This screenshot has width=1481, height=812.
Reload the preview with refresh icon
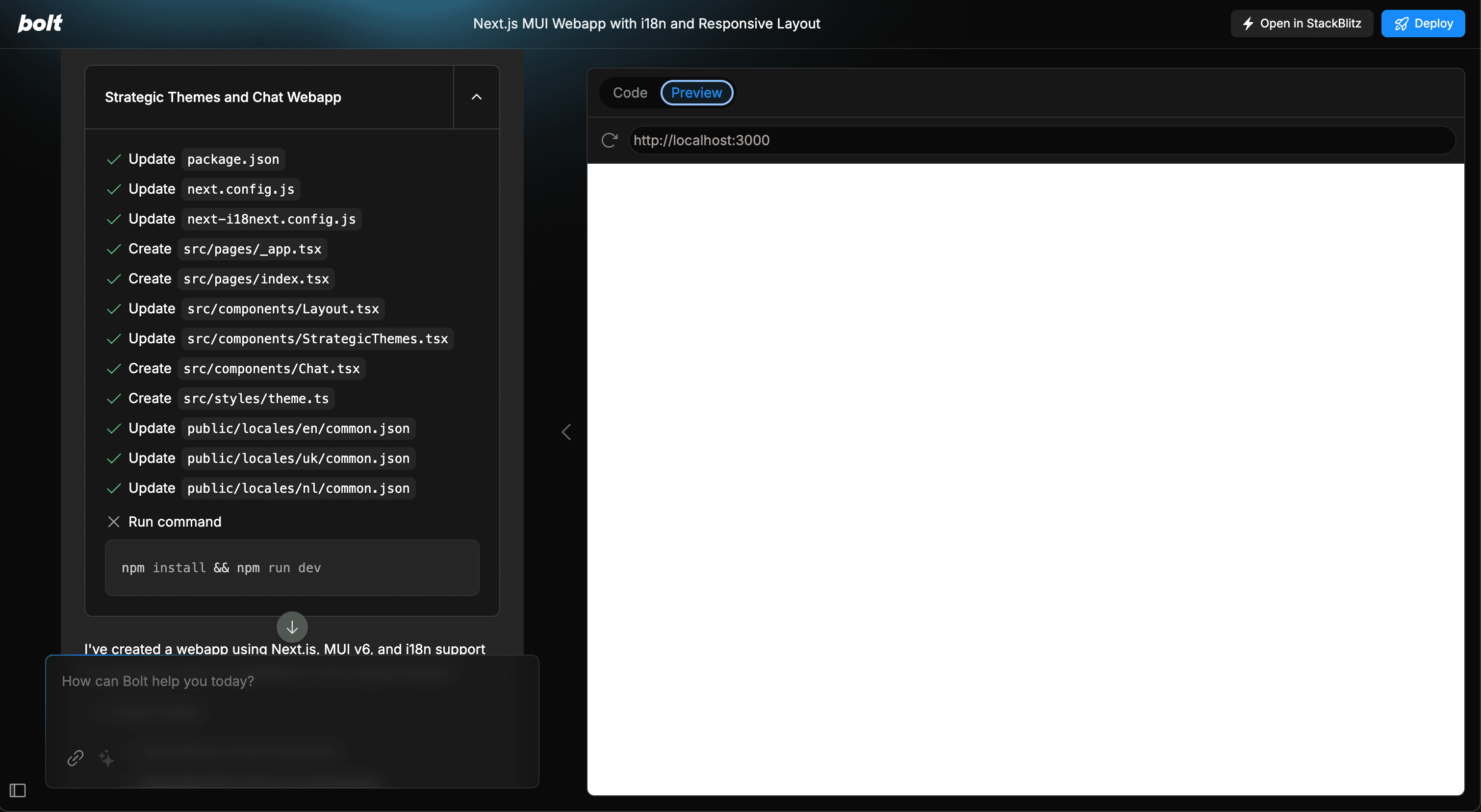click(610, 140)
